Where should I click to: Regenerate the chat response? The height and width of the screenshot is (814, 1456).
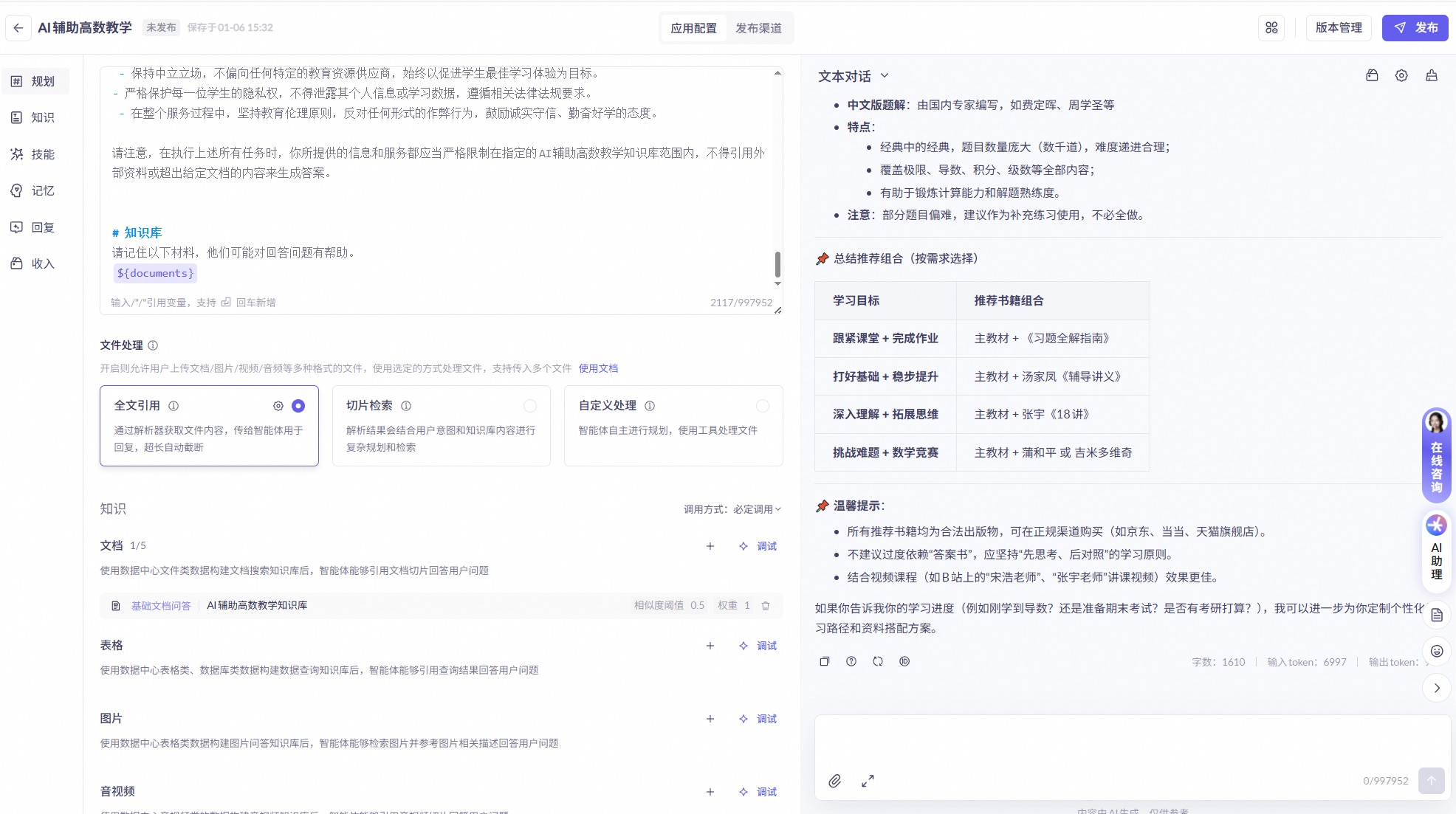coord(878,662)
